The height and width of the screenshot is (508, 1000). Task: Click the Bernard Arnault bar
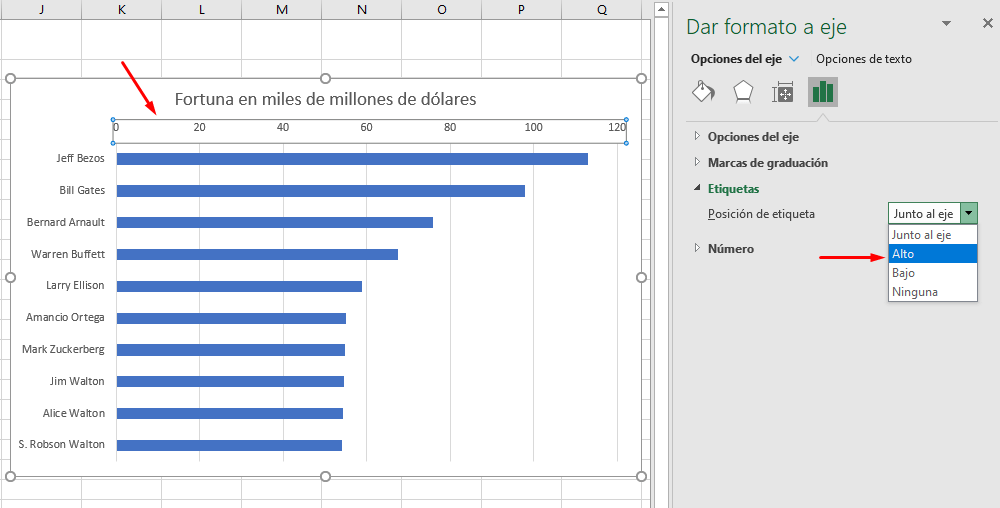coord(275,222)
